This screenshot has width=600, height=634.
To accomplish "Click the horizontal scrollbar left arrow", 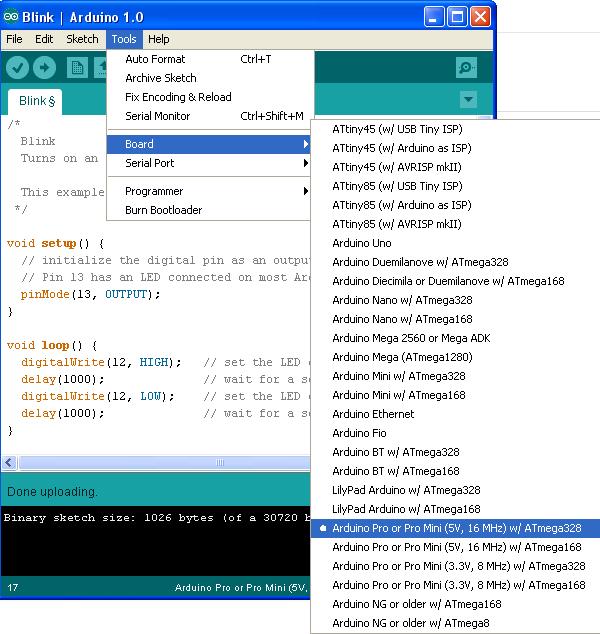I will (10, 462).
